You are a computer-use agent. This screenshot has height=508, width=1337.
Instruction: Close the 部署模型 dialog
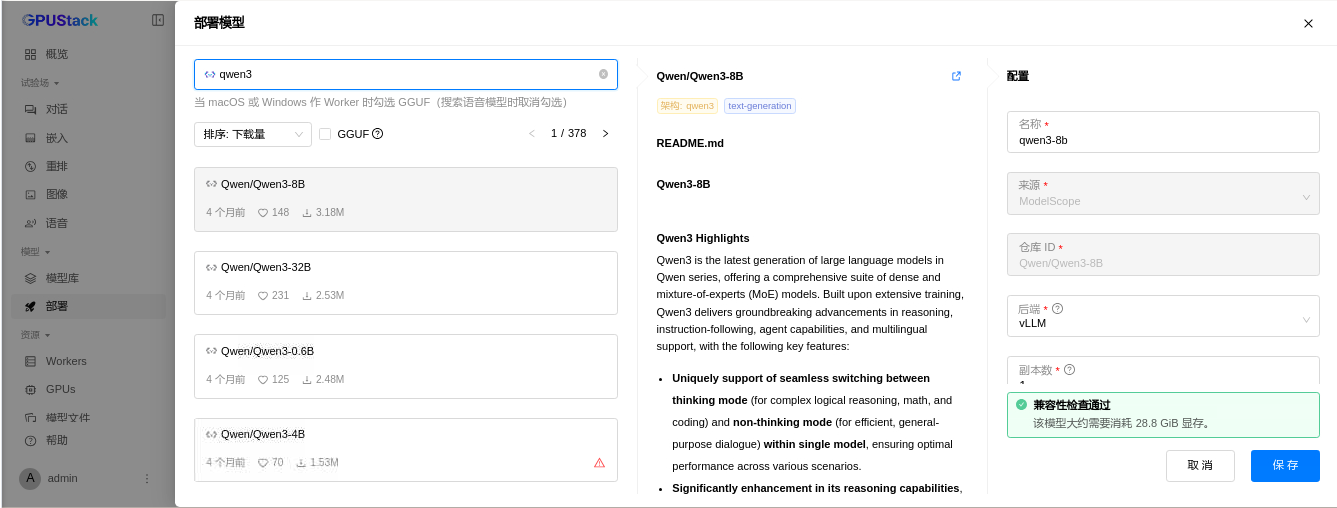tap(1308, 23)
